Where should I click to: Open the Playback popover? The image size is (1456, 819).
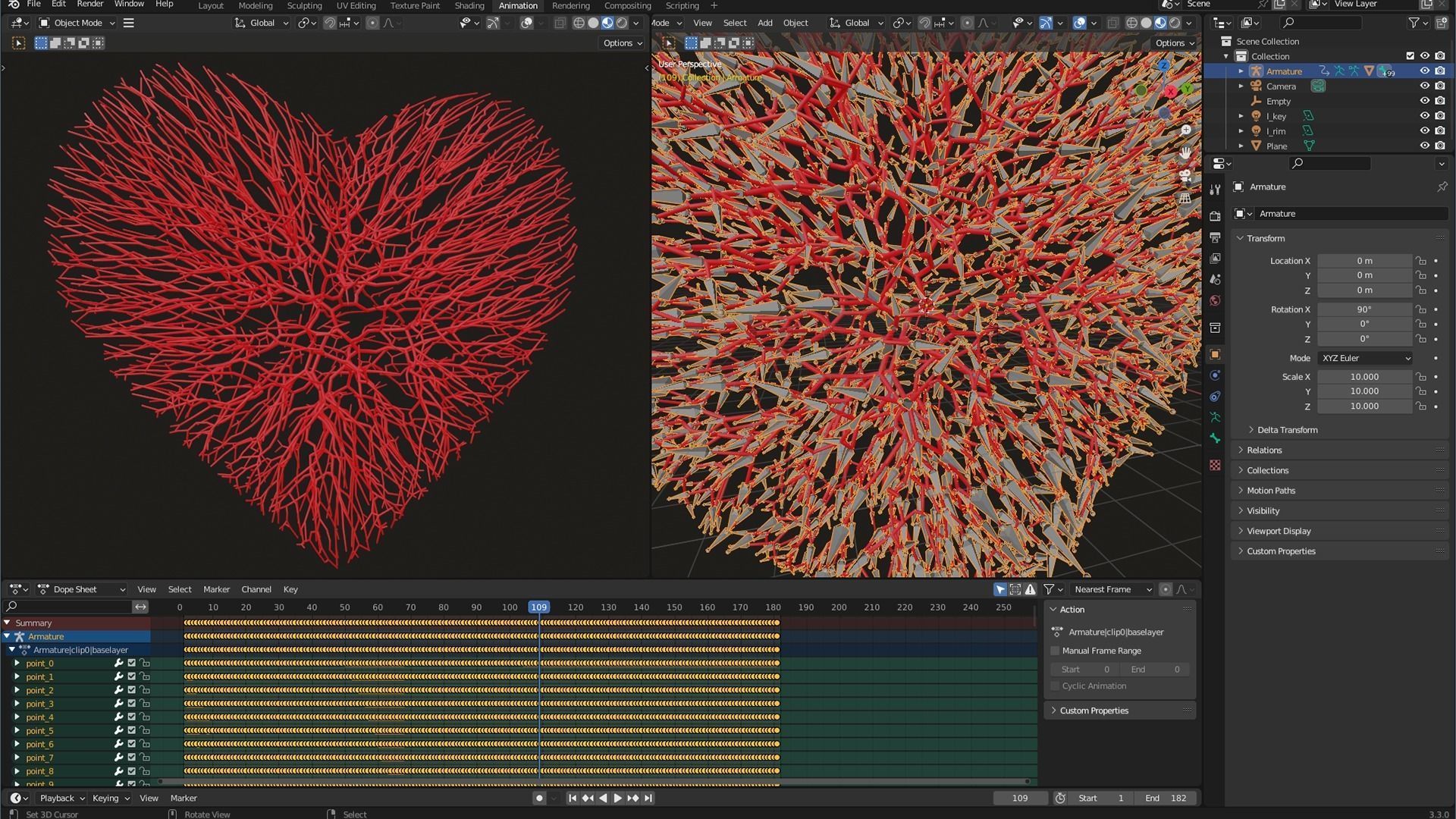tap(61, 798)
